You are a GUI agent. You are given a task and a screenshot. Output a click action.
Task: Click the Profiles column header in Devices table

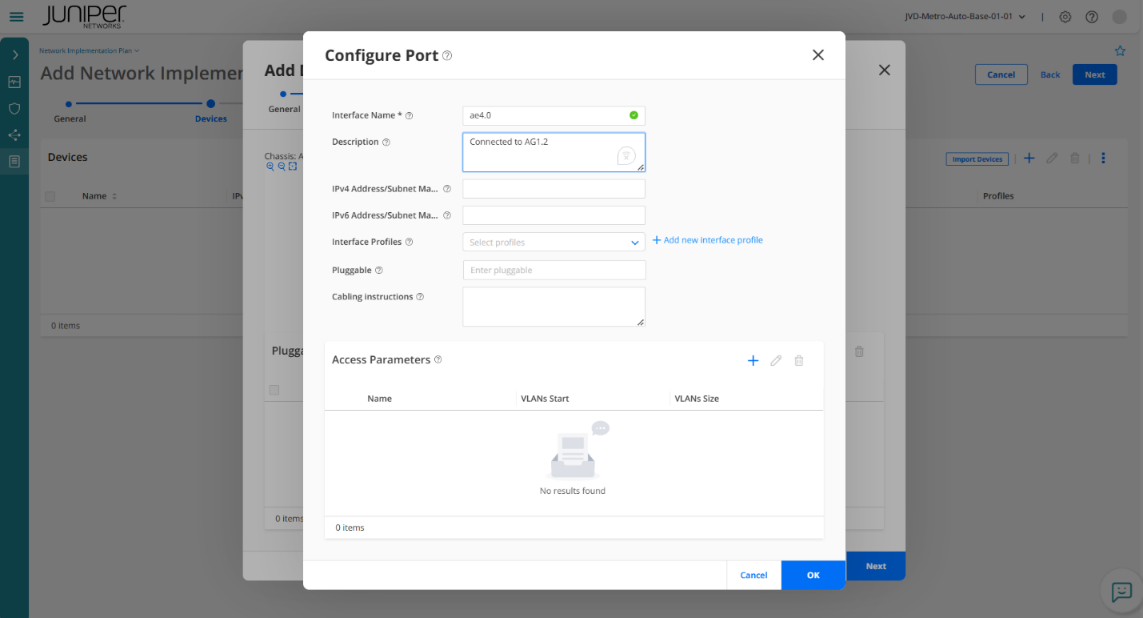click(998, 196)
